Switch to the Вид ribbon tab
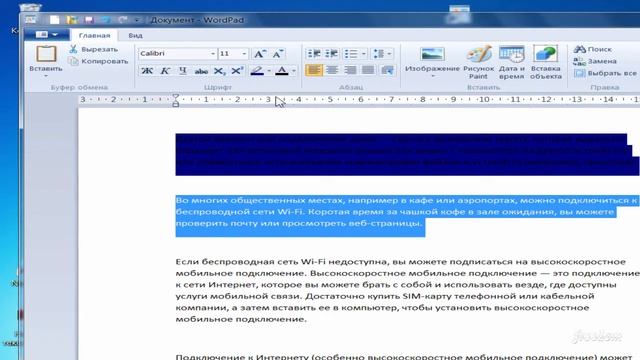Image resolution: width=640 pixels, height=360 pixels. (136, 36)
